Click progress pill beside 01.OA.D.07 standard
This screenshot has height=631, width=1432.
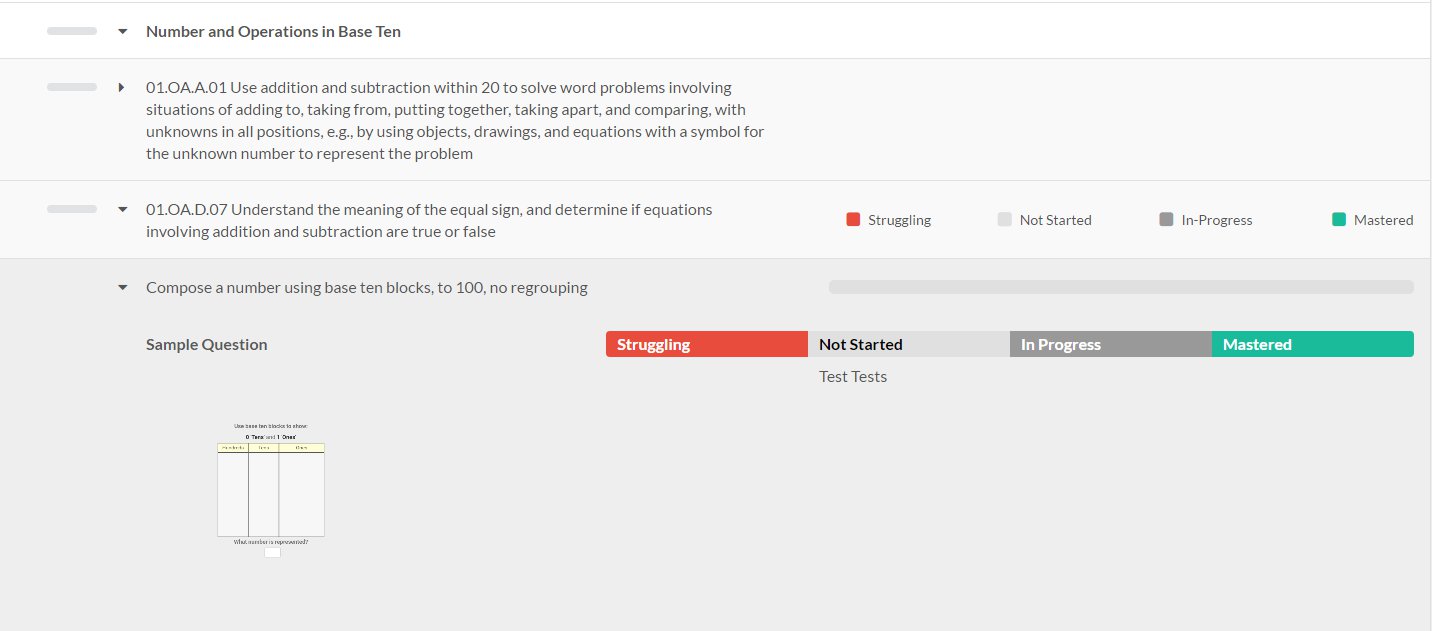point(72,209)
